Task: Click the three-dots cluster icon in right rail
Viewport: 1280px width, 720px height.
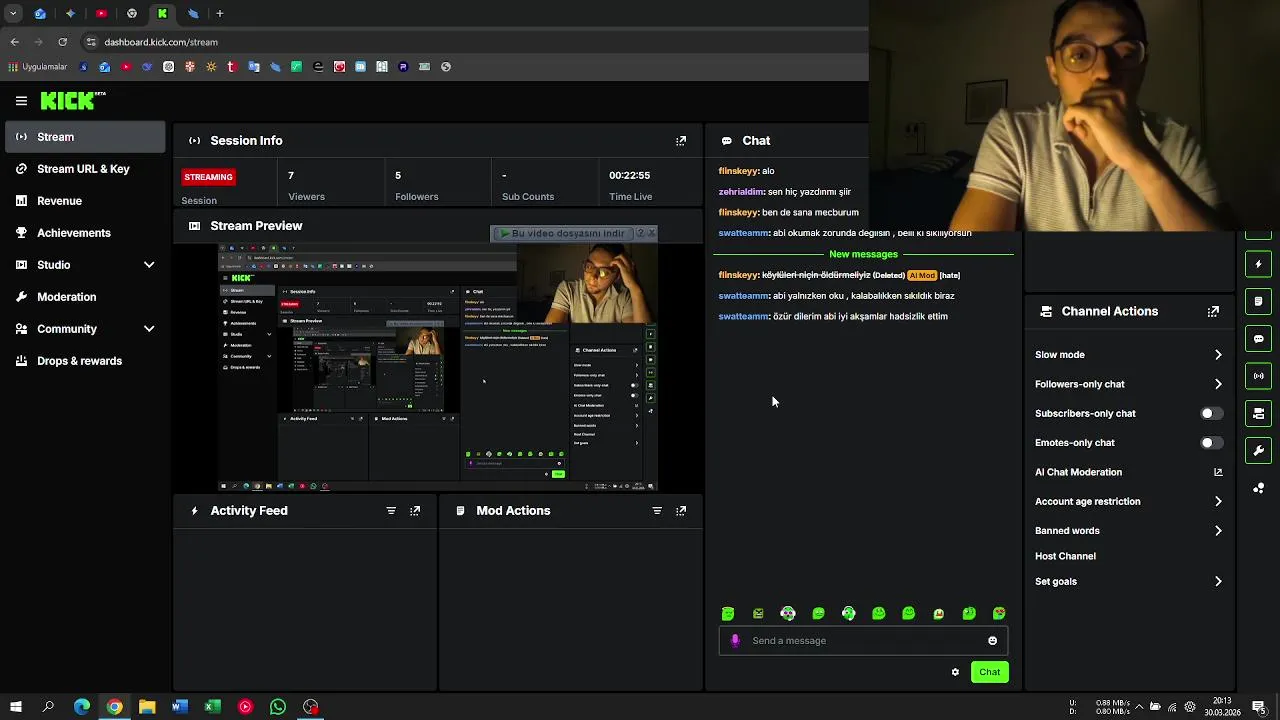Action: pyautogui.click(x=1258, y=488)
